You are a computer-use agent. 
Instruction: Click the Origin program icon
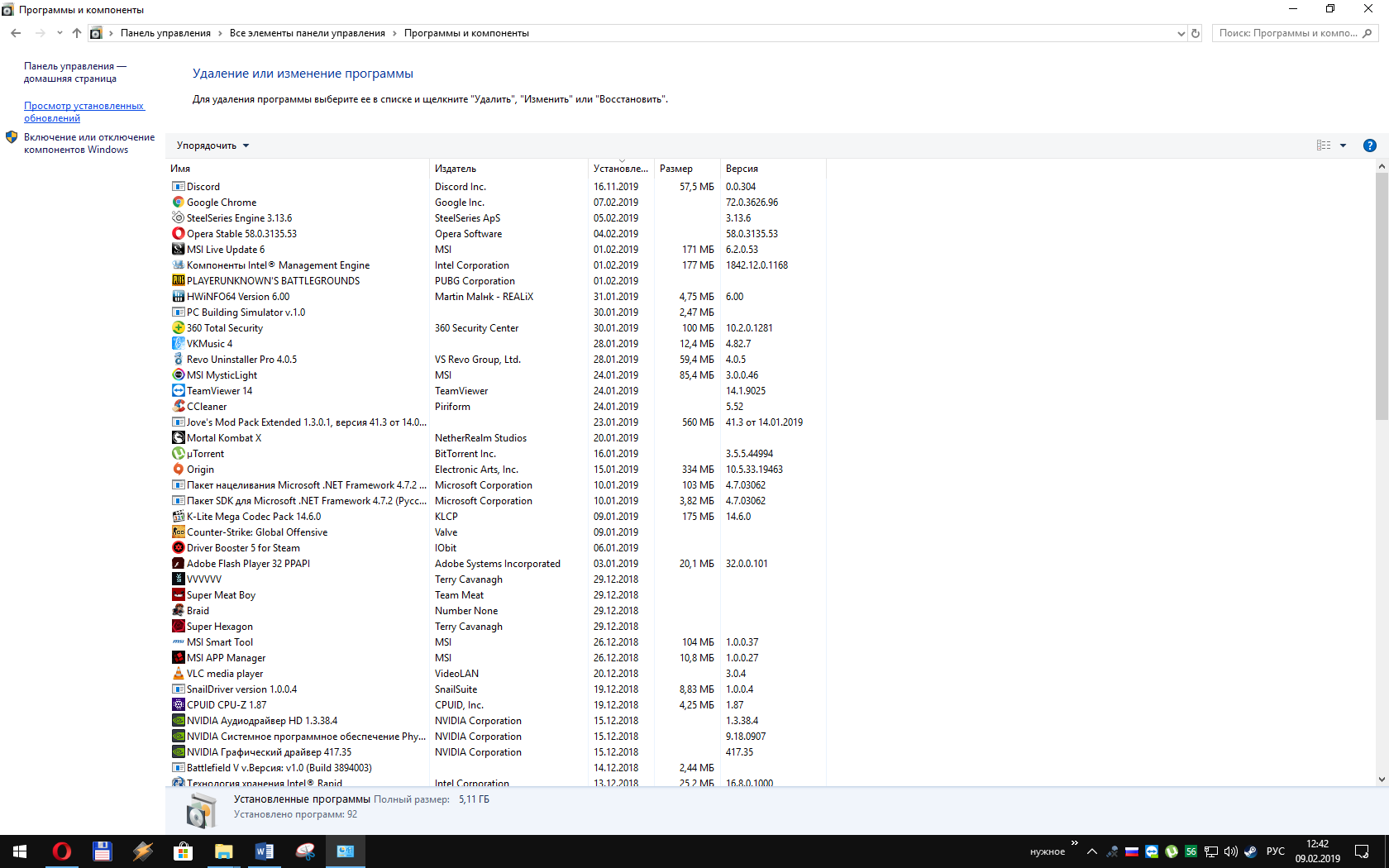click(178, 470)
